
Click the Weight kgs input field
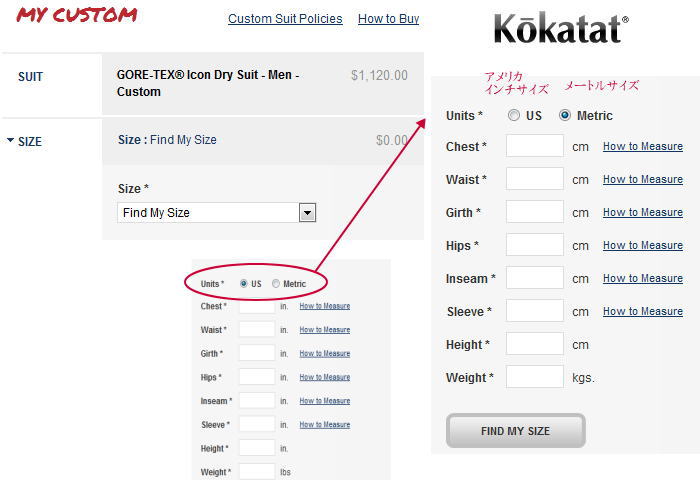[535, 377]
